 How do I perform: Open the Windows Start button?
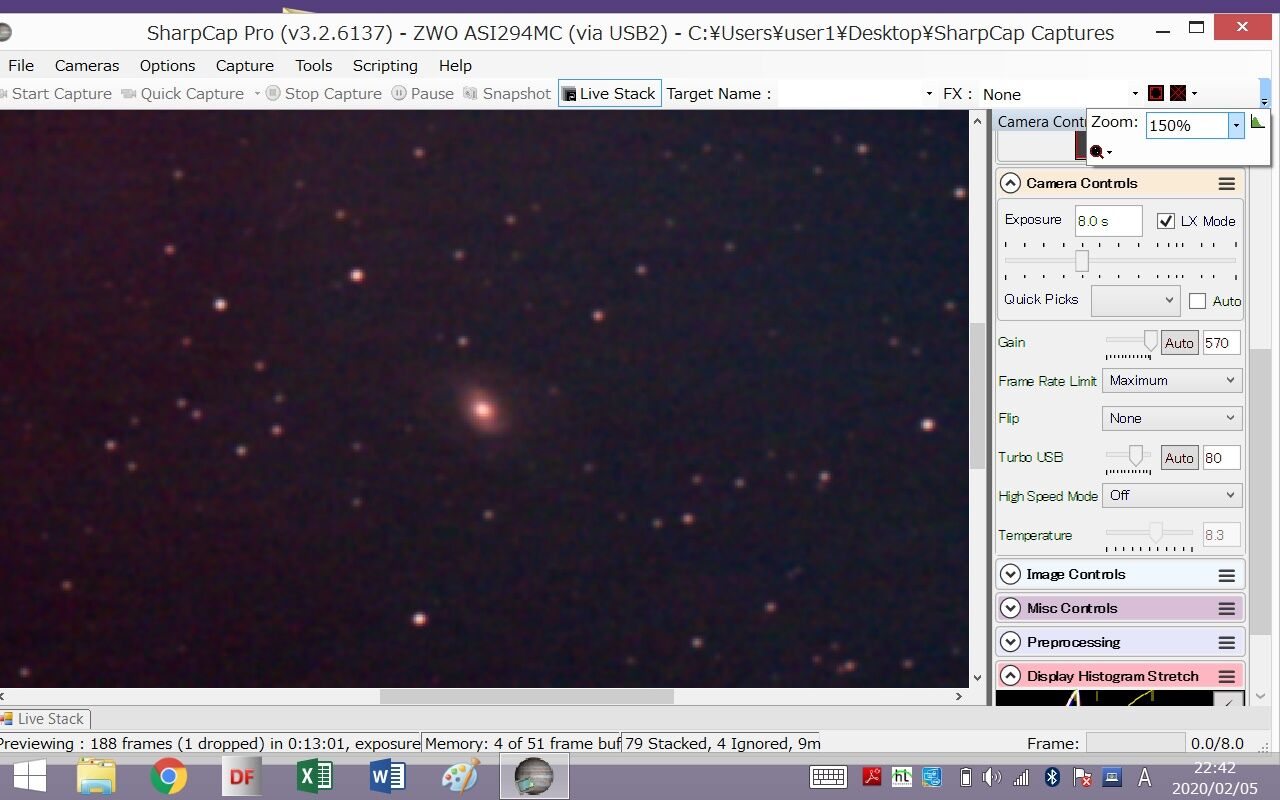28,776
